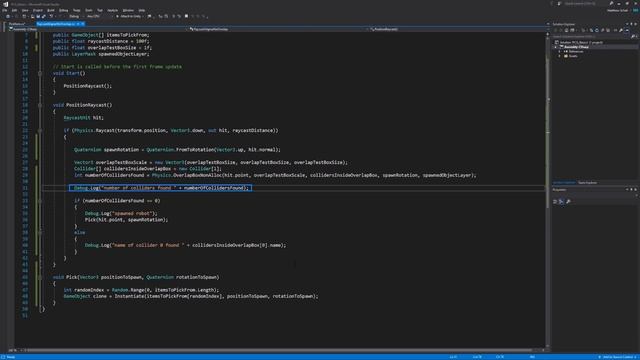Collapse the void PositionRaycast() code block
This screenshot has height=360, width=640.
point(40,105)
